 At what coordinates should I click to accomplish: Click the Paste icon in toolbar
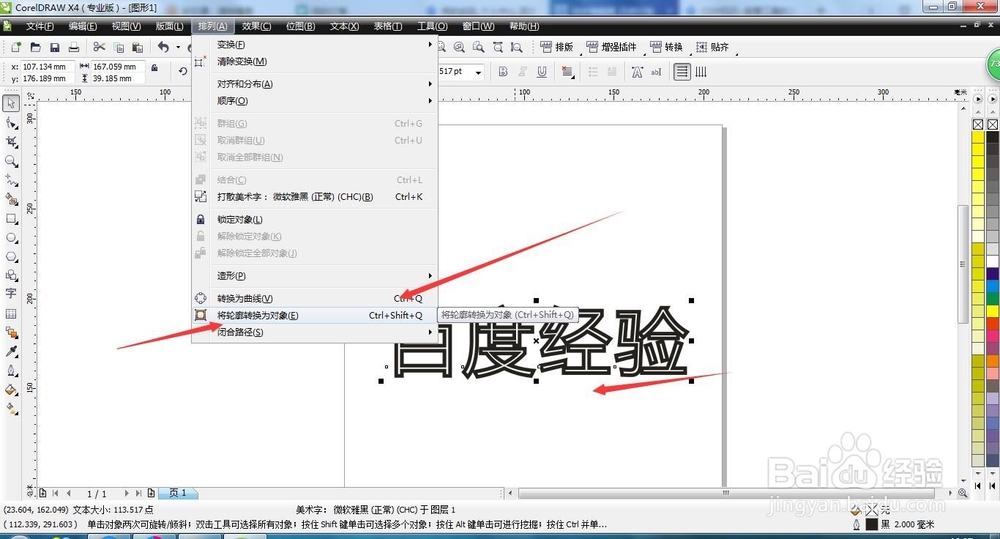(138, 47)
